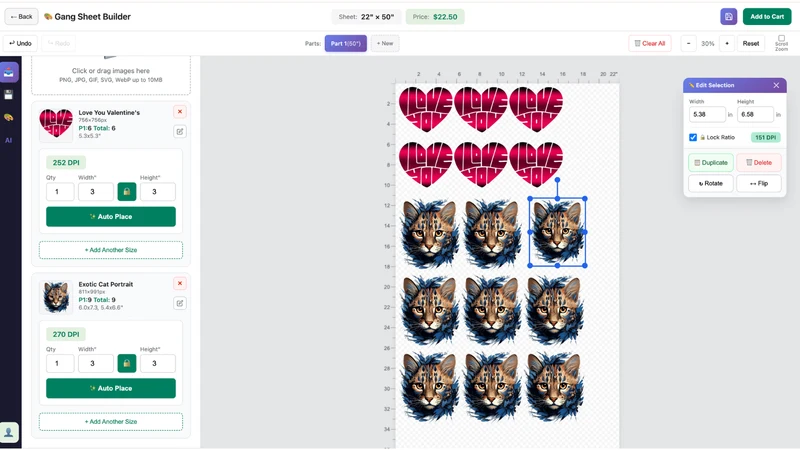Edit the selection Height field 6.58

tap(755, 114)
